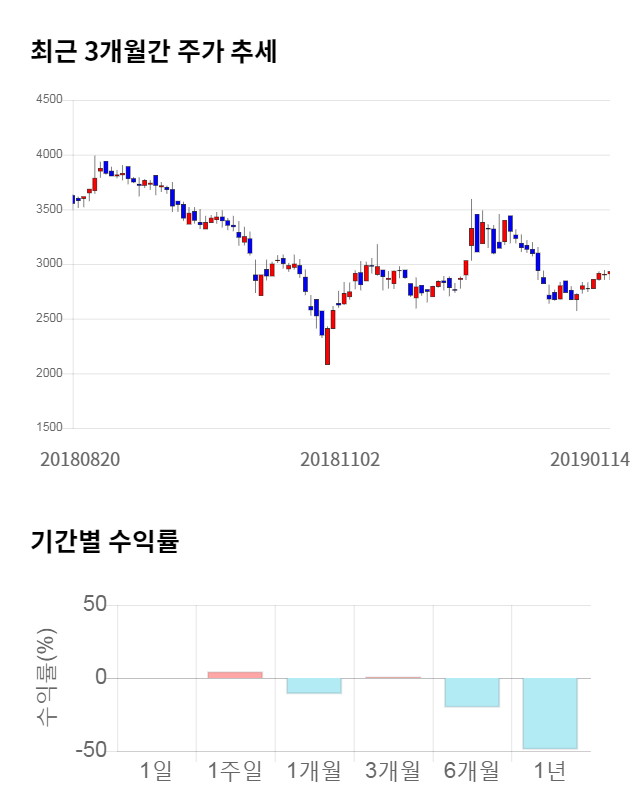Click the 4500 price axis label
Screen dimensions: 640x810
(48, 100)
